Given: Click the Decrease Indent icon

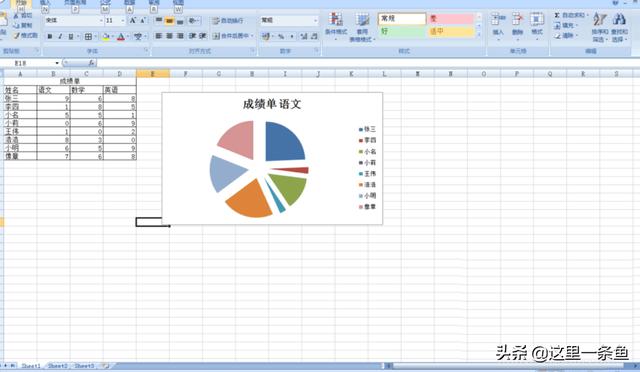Looking at the screenshot, I should (193, 36).
